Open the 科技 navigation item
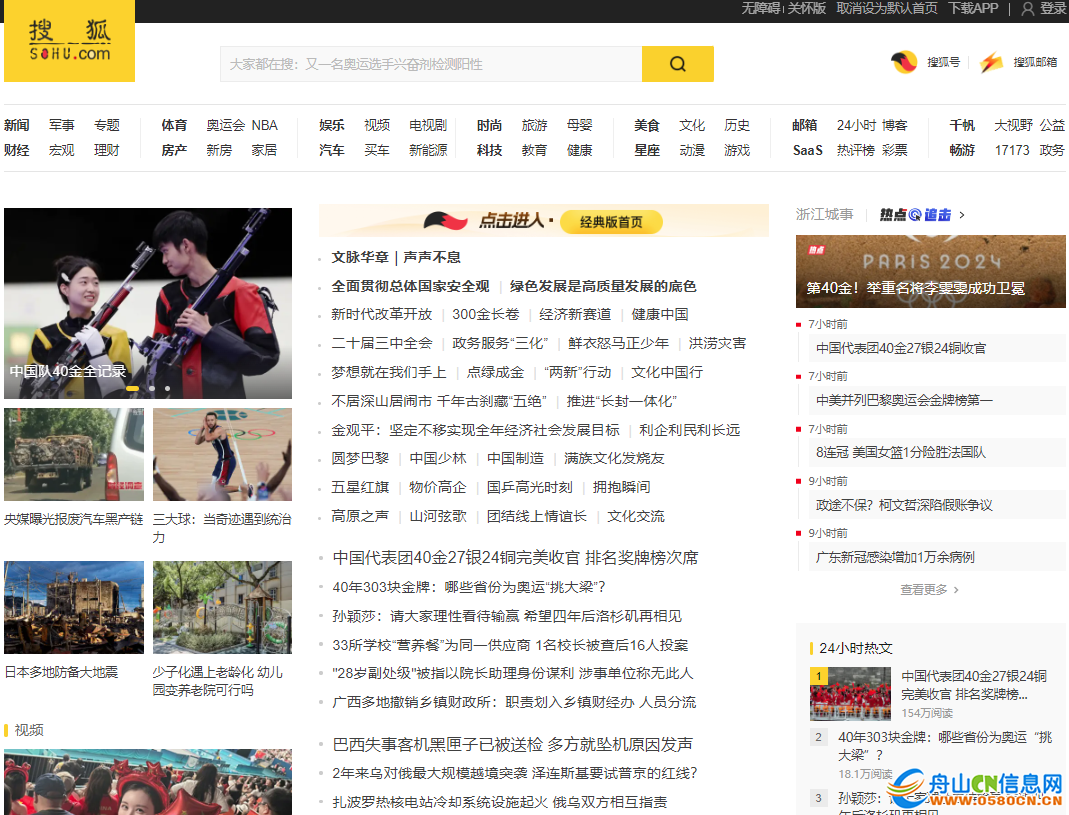This screenshot has height=815, width=1069. pos(489,150)
